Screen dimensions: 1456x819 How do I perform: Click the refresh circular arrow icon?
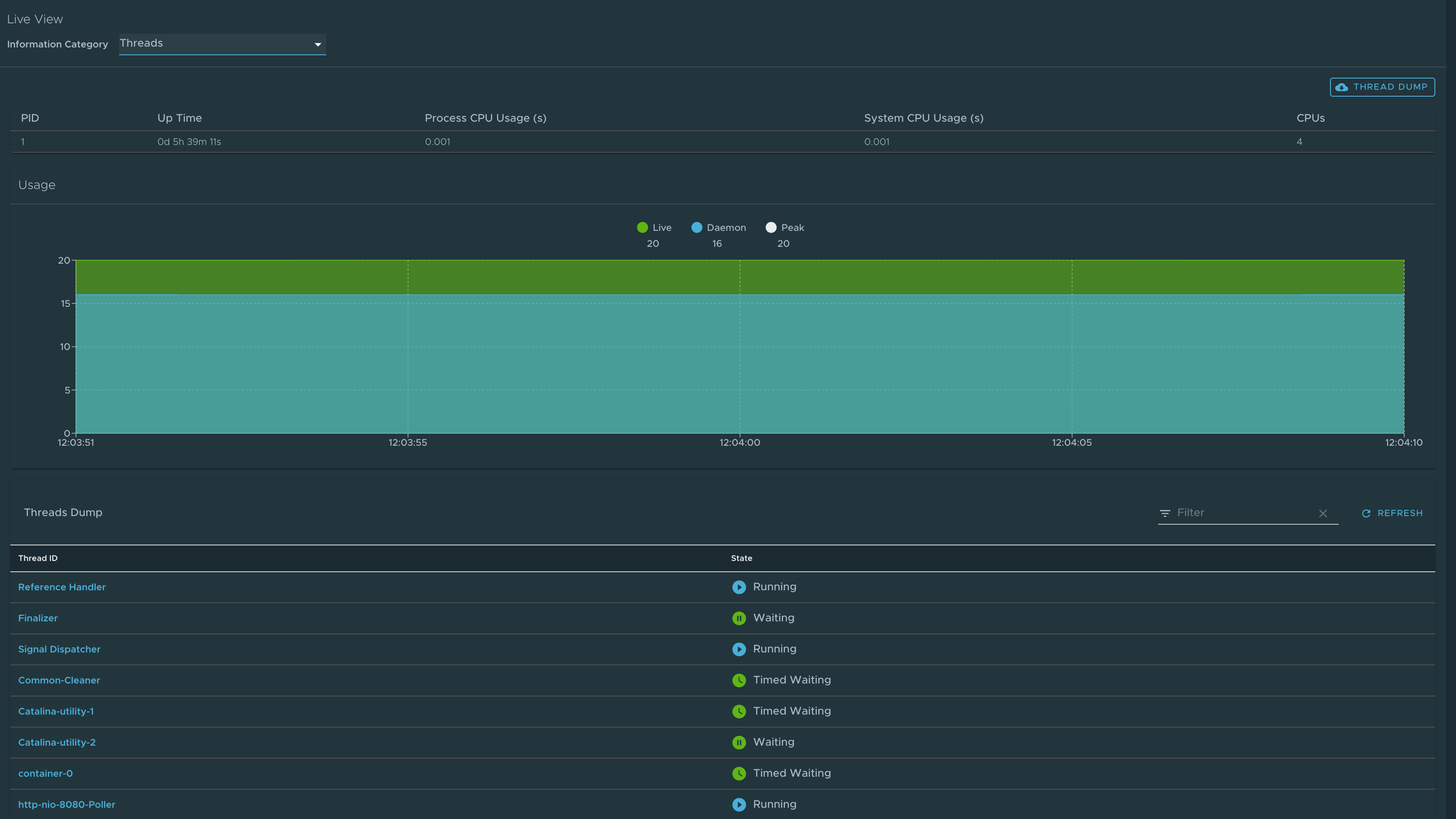(1366, 513)
